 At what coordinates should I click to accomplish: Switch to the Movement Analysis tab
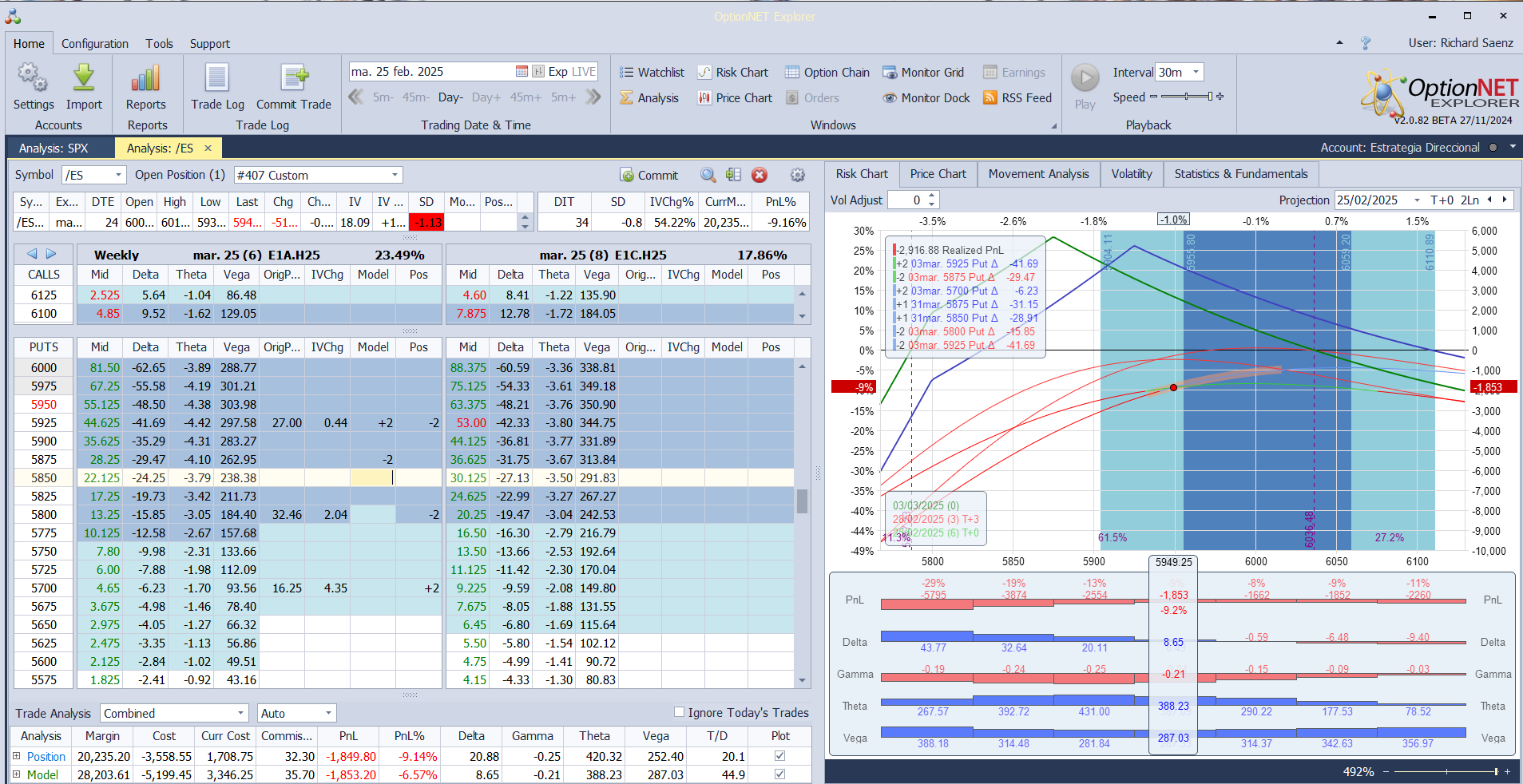point(1038,174)
